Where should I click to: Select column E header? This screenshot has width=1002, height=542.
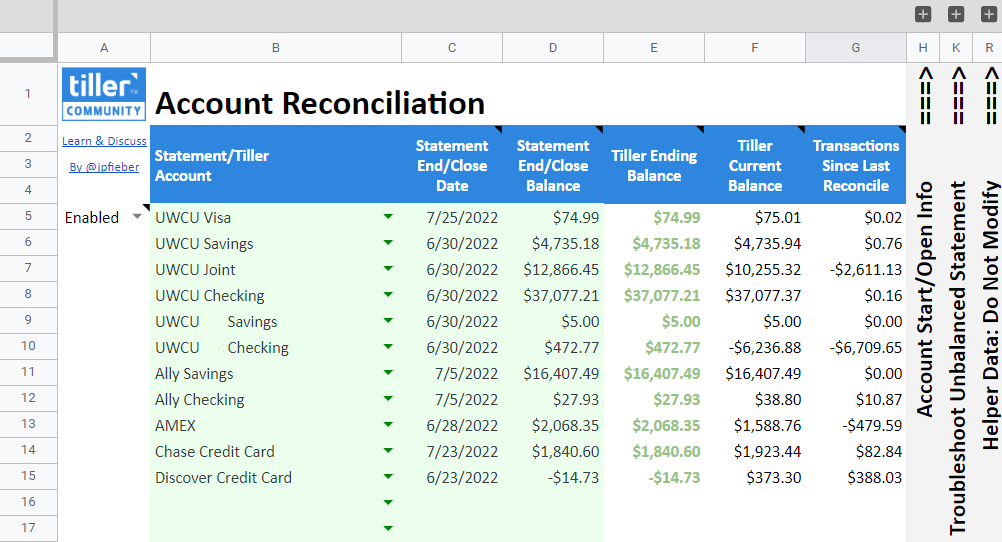[654, 48]
